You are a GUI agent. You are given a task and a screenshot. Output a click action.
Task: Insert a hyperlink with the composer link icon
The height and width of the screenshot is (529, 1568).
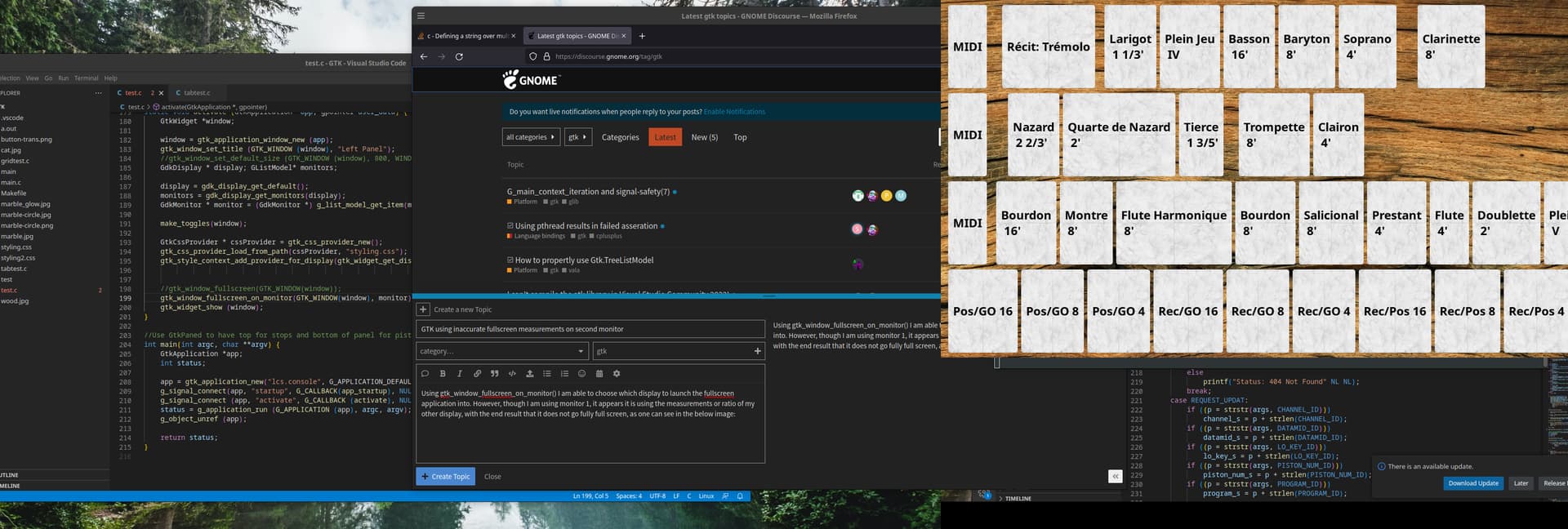click(478, 374)
